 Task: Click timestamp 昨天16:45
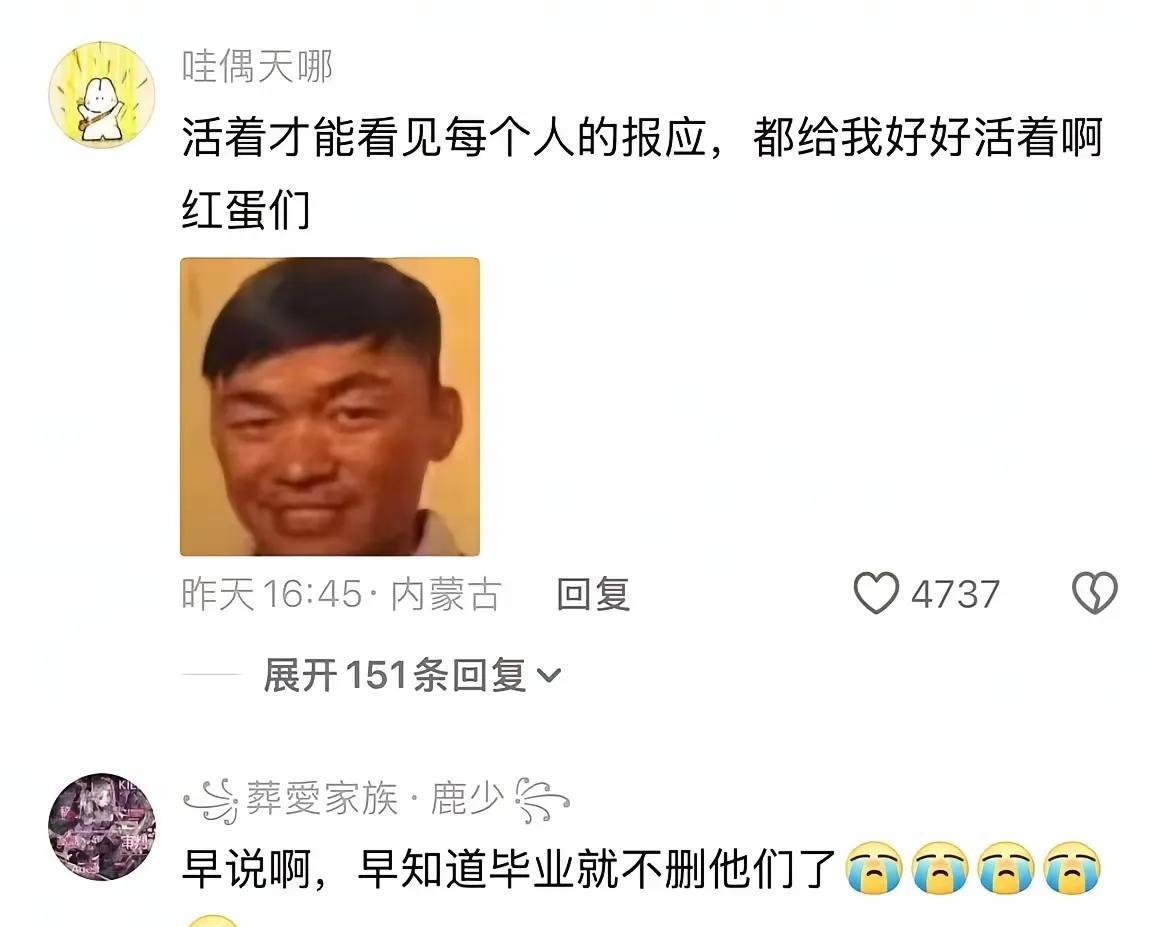272,595
